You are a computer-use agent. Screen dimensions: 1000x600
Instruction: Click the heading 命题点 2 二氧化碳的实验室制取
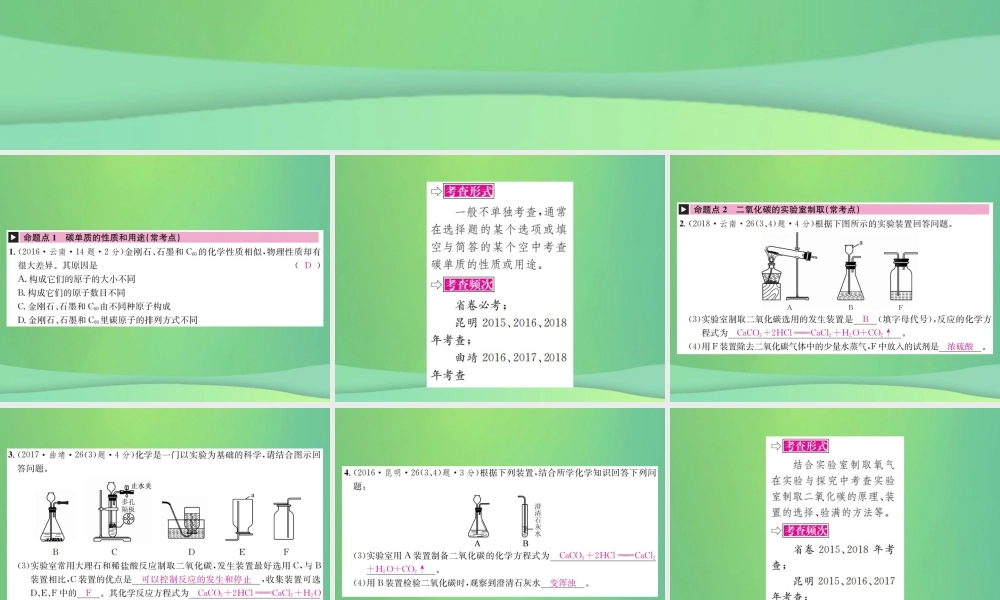click(x=776, y=209)
